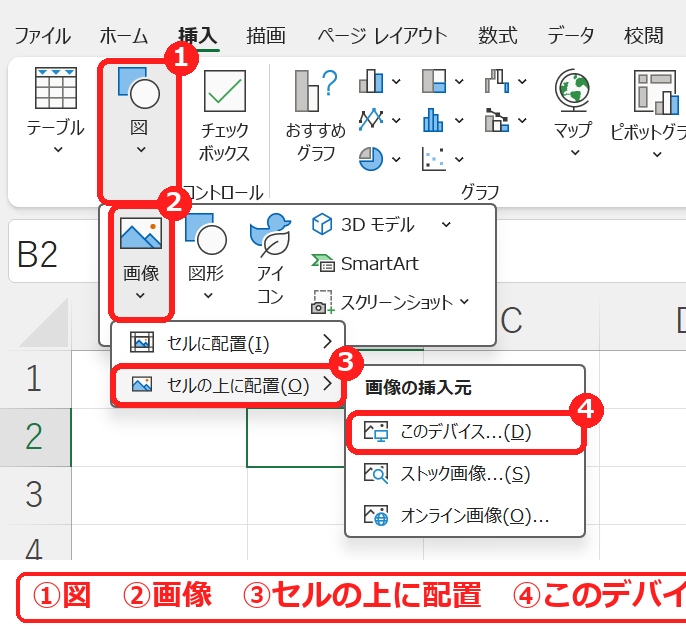This screenshot has width=686, height=630.
Task: Switch to ページ レイアウト tab
Action: pyautogui.click(x=383, y=36)
